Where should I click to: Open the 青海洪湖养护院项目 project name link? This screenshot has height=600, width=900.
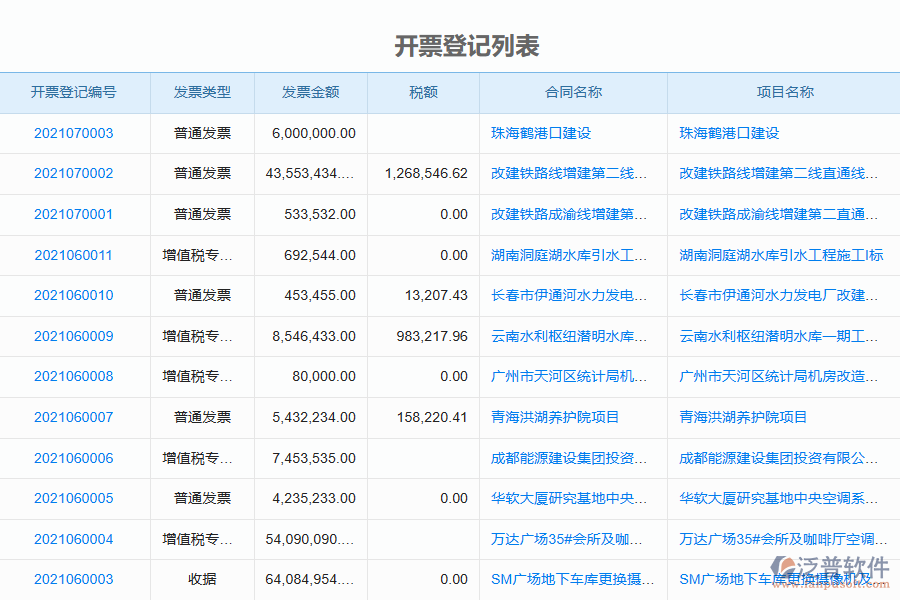click(x=741, y=417)
